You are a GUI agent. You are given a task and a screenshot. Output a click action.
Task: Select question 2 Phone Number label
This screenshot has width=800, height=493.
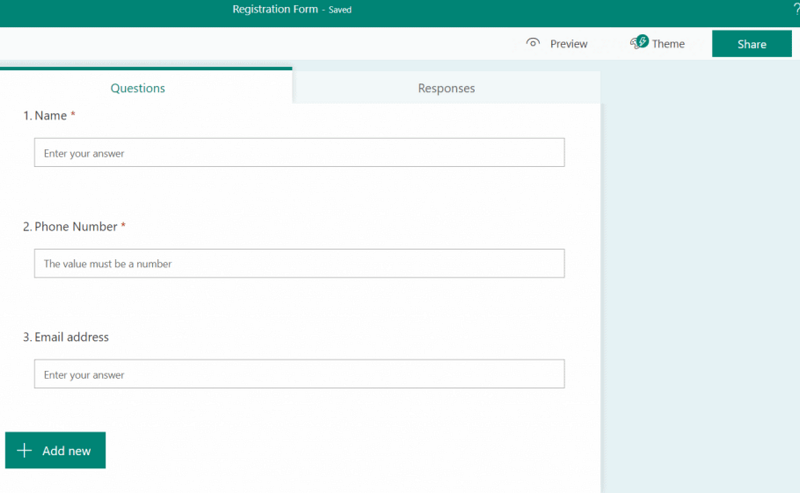[75, 227]
